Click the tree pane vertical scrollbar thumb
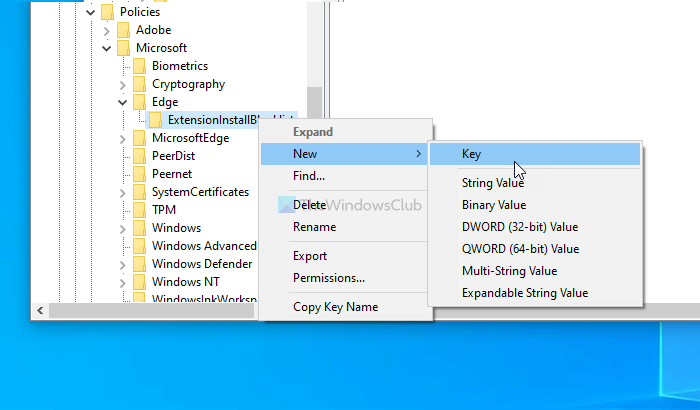Screen dimensions: 700x410 (x=315, y=102)
